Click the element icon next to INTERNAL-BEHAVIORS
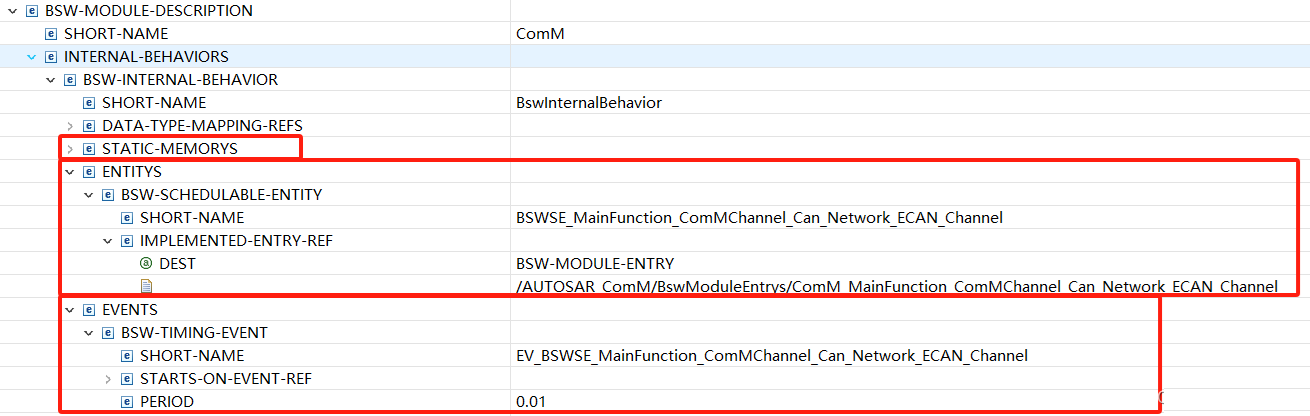This screenshot has width=1310, height=416. [x=51, y=57]
